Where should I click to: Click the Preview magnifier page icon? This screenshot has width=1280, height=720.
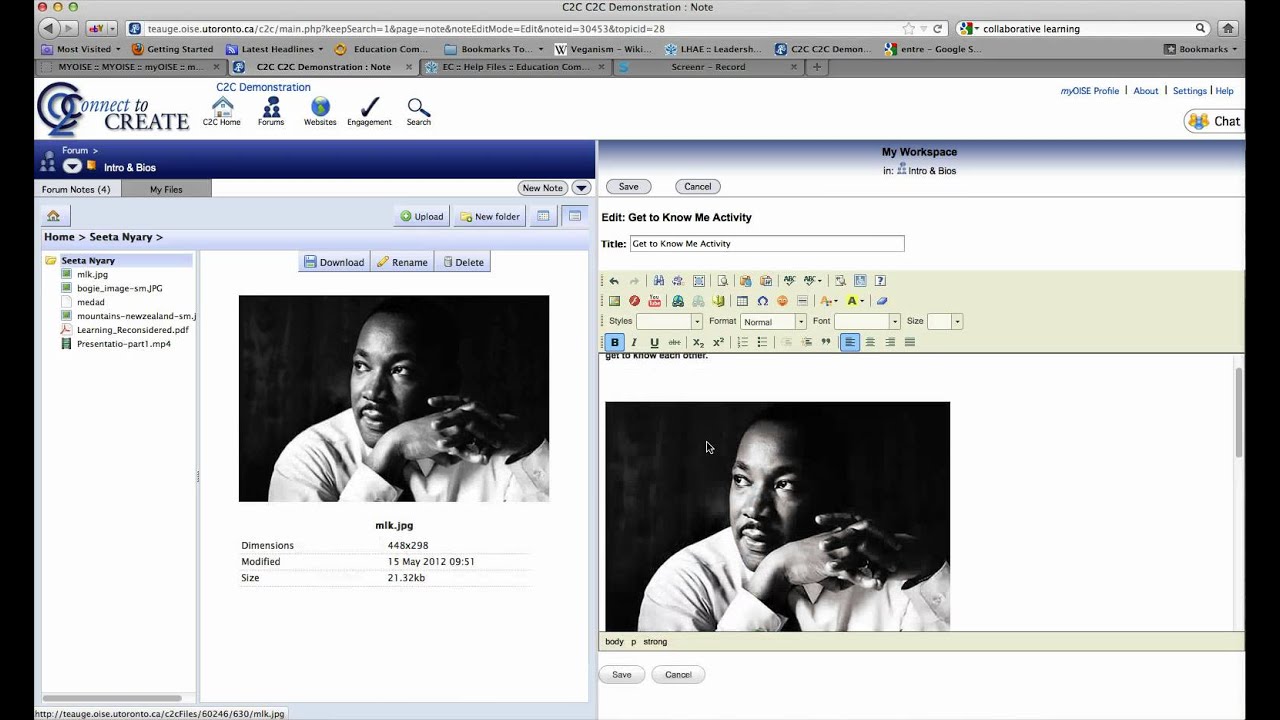pos(722,281)
